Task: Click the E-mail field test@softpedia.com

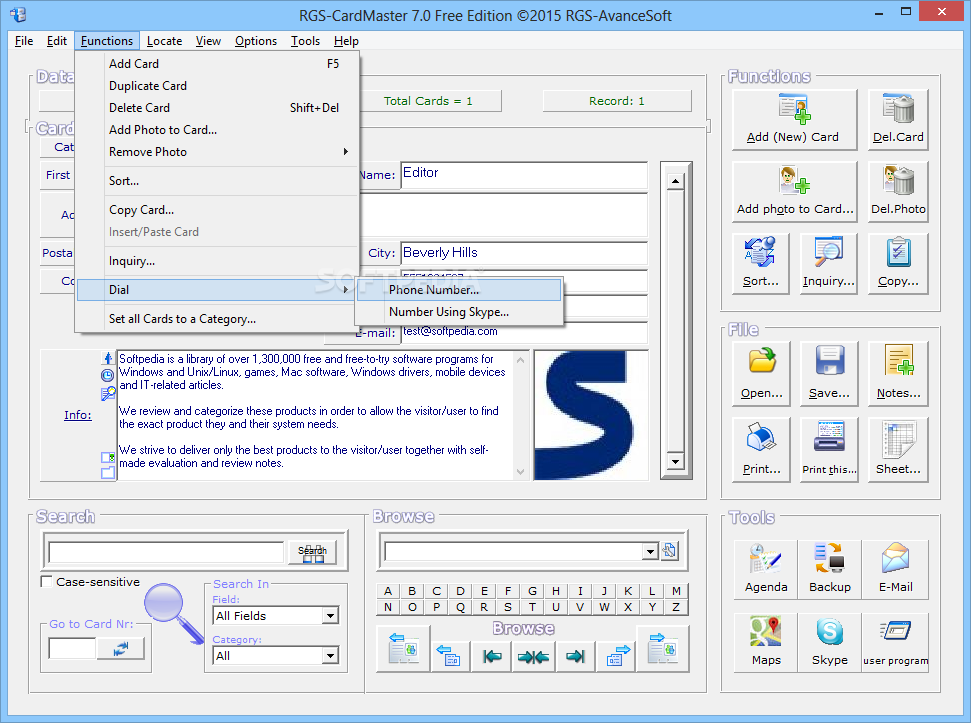Action: 524,332
